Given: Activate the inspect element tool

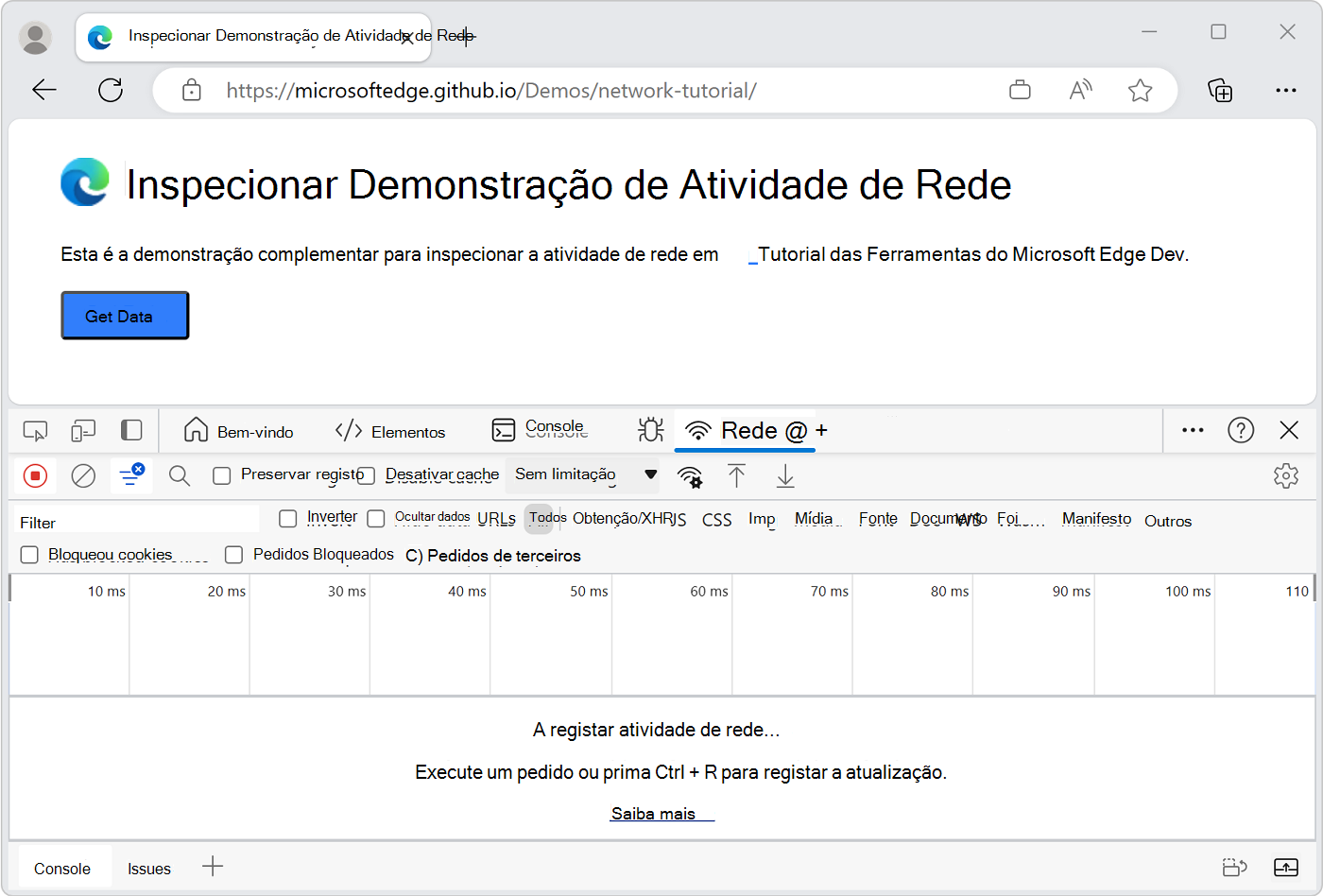Looking at the screenshot, I should [35, 430].
